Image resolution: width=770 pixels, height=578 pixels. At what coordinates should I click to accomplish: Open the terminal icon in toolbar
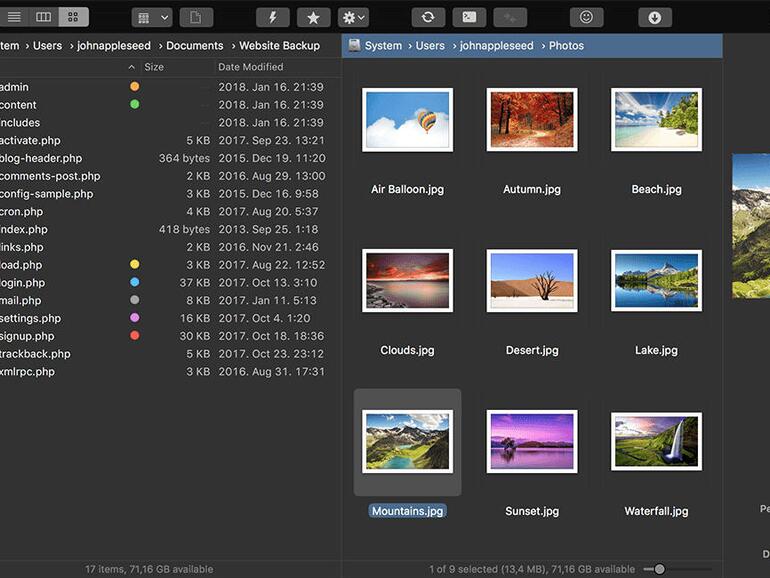coord(468,17)
